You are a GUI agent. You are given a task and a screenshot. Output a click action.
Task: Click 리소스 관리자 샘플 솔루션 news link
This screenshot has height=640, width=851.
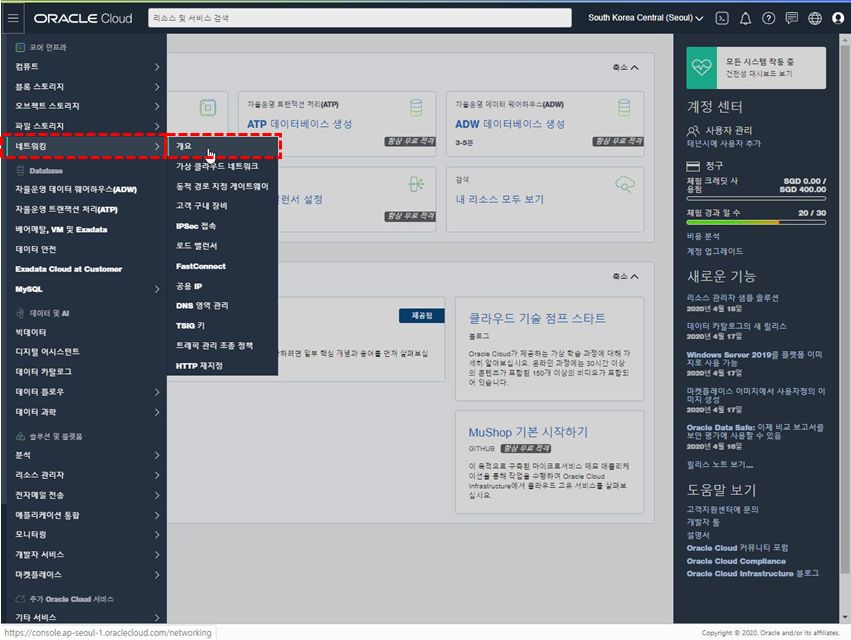[x=732, y=298]
